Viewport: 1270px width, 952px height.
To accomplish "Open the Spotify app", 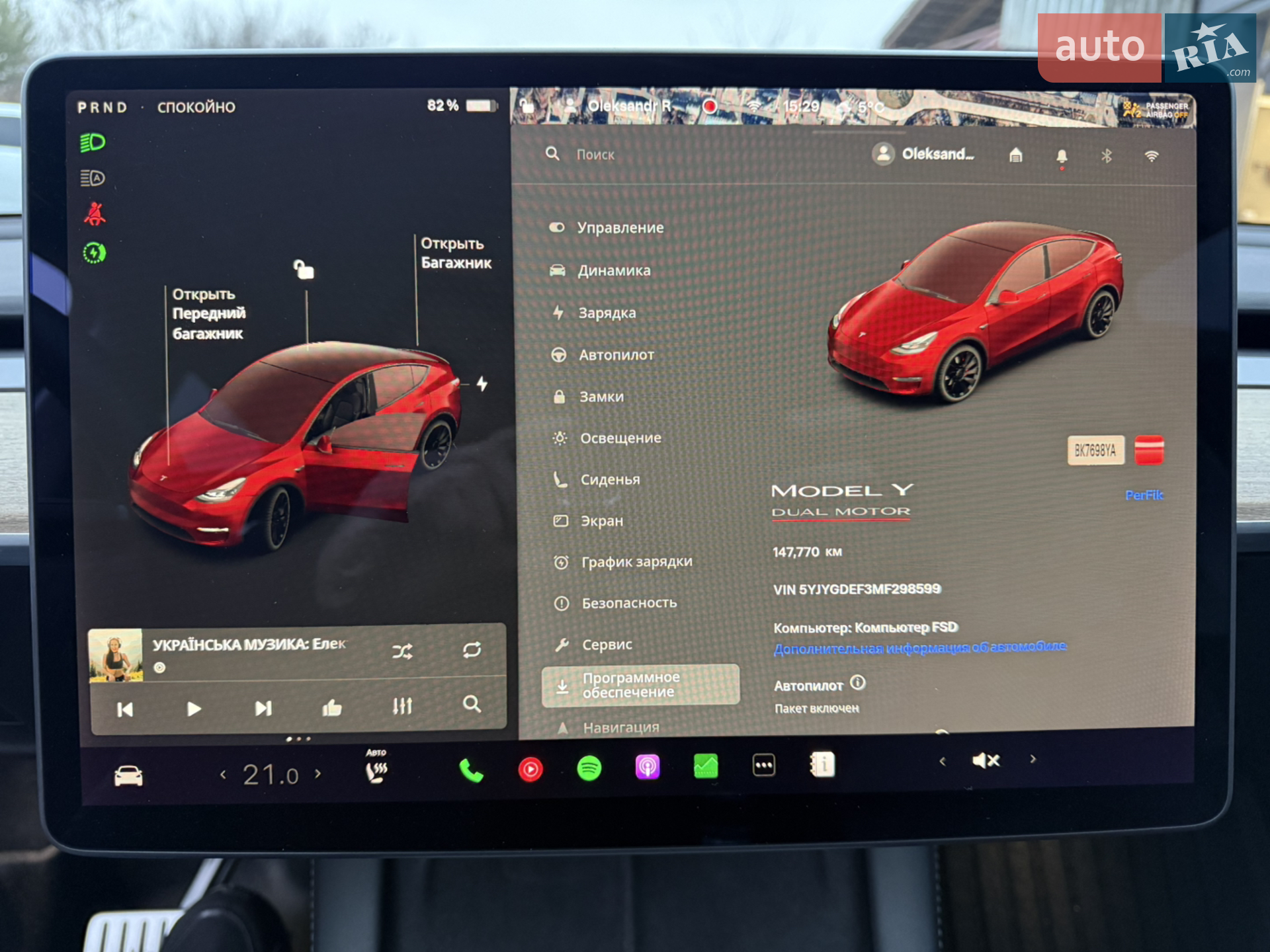I will (x=589, y=768).
